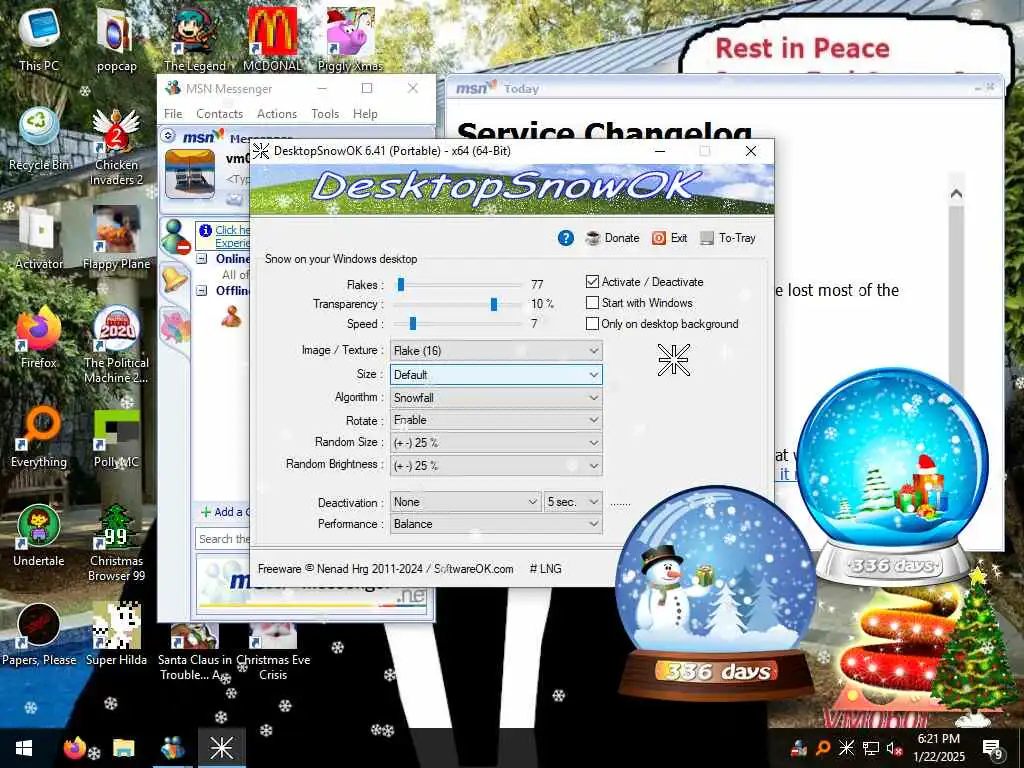Click Donate in DesktopSnowOK
This screenshot has width=1024, height=768.
click(x=612, y=238)
